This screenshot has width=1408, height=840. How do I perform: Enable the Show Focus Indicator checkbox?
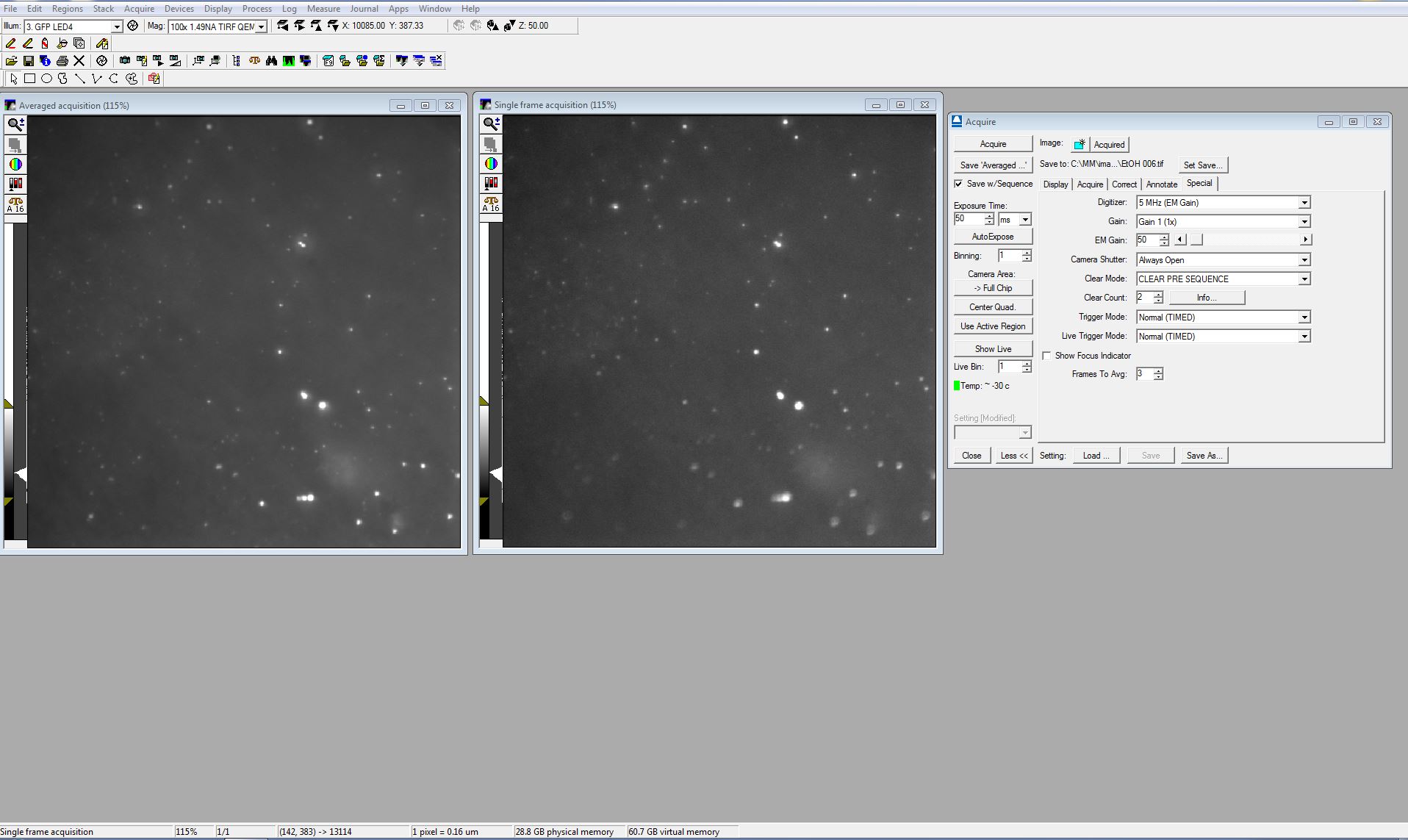click(1046, 356)
